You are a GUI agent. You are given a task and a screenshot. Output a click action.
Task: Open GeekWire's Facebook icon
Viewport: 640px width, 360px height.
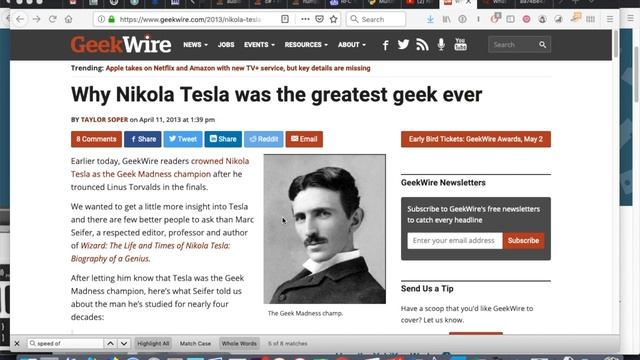(x=385, y=45)
